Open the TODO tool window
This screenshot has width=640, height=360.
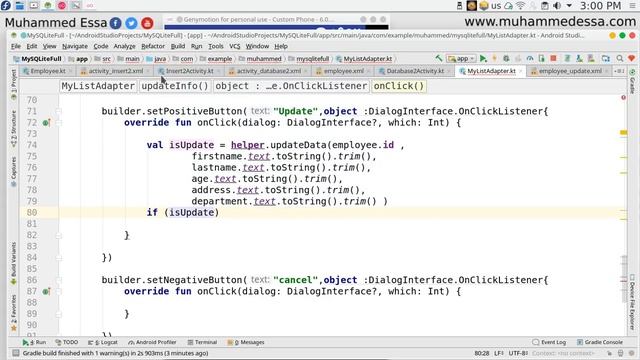pyautogui.click(x=67, y=342)
